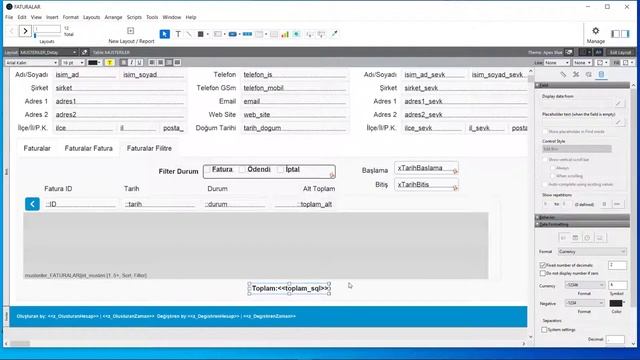Toggle the panes visibility icon

point(620,34)
